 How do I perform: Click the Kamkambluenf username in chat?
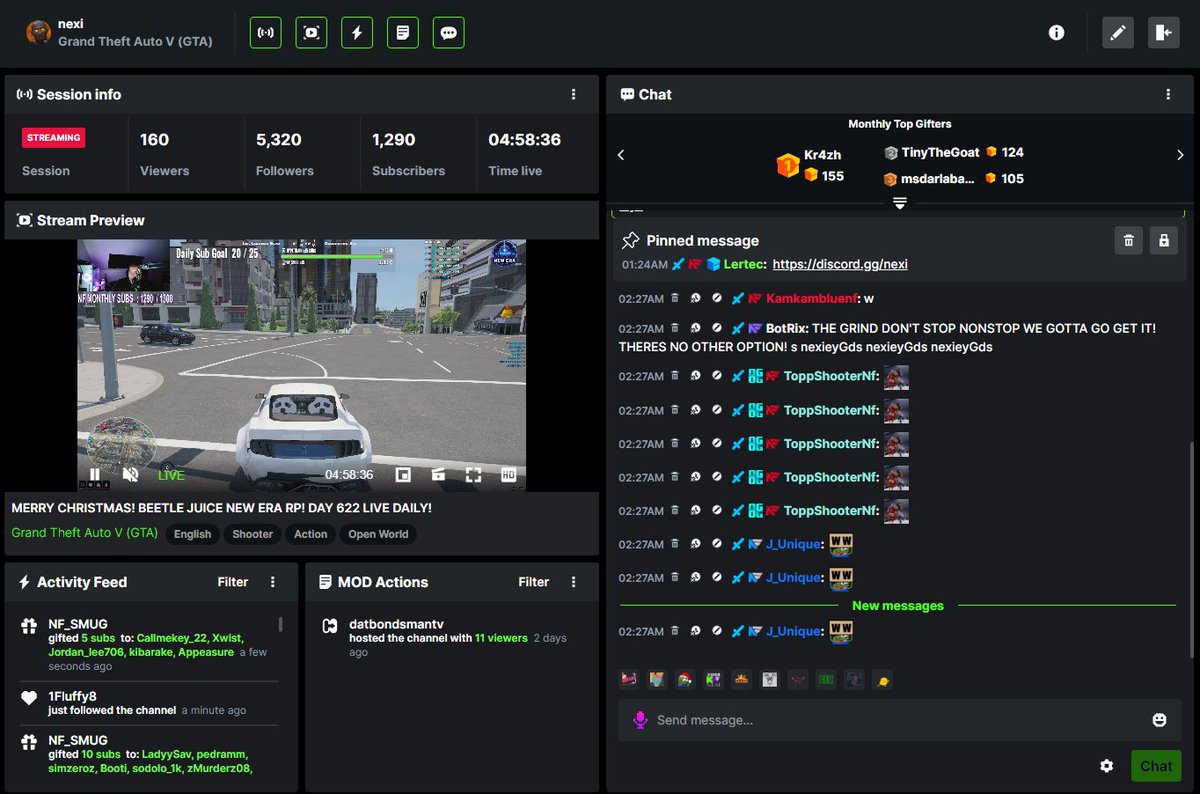[812, 298]
